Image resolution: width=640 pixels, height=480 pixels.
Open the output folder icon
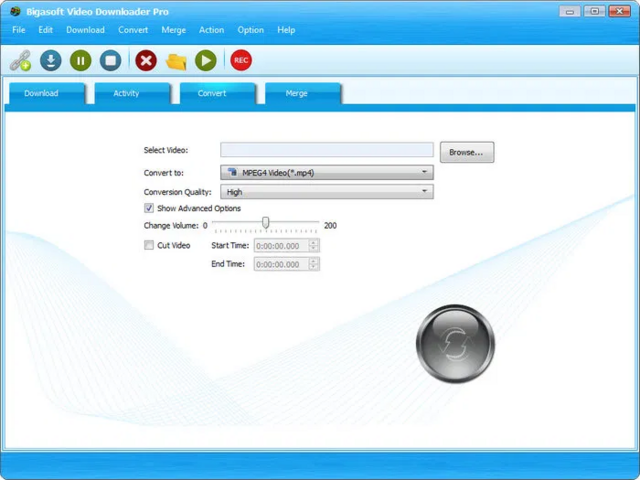[176, 61]
